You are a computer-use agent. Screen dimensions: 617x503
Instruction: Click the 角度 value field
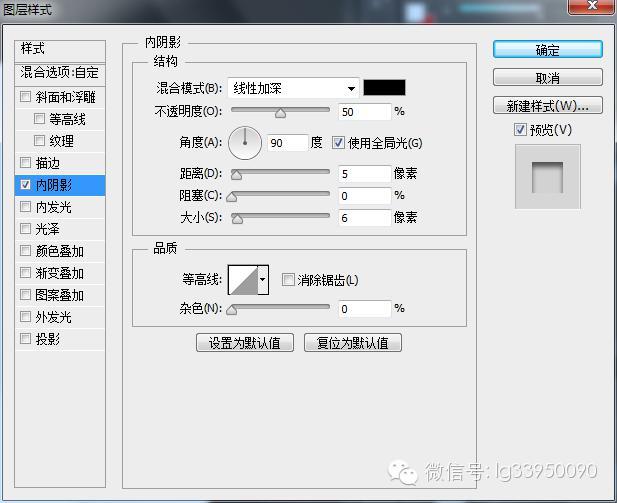[288, 143]
